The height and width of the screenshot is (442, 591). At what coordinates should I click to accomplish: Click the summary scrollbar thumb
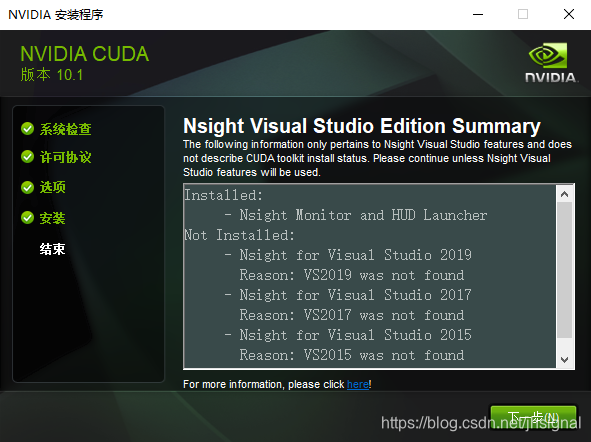tap(564, 270)
